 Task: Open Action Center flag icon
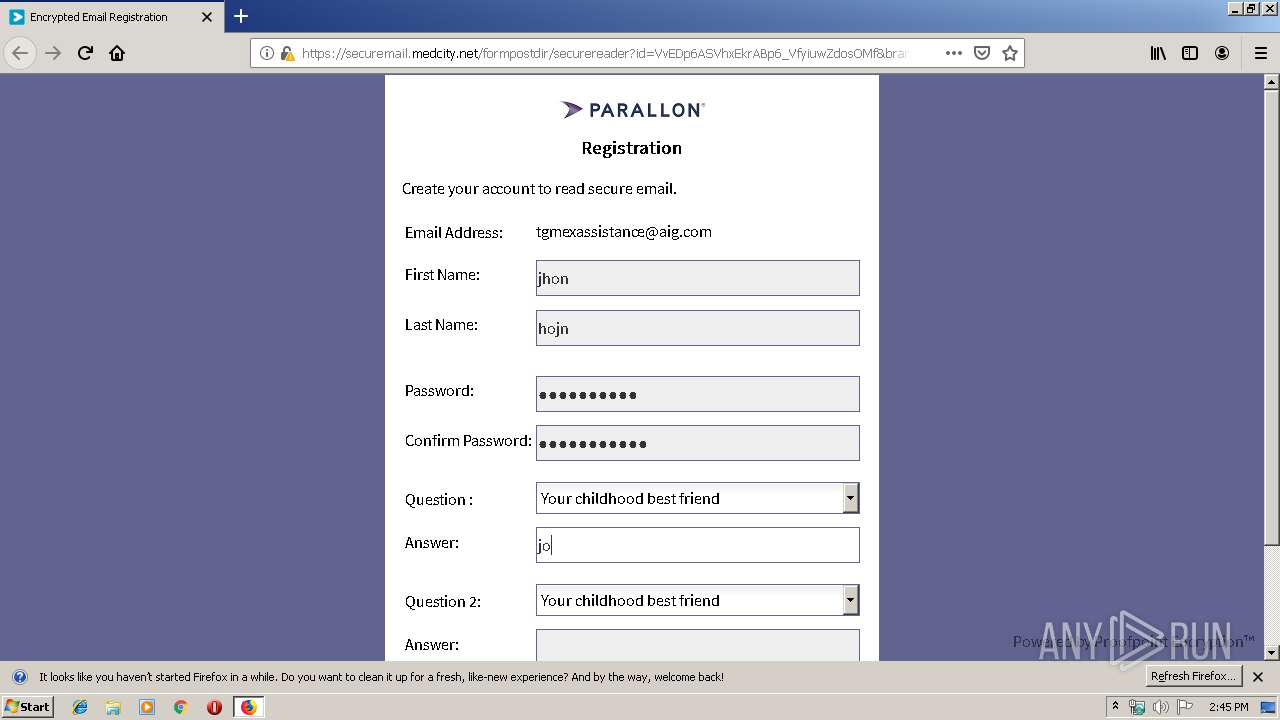pyautogui.click(x=1185, y=707)
